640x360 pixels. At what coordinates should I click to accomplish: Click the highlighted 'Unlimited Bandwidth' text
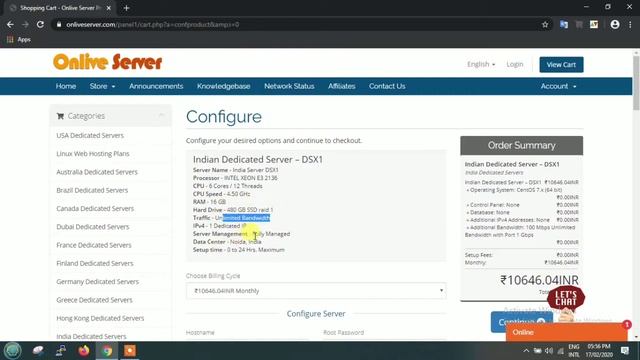coord(242,218)
